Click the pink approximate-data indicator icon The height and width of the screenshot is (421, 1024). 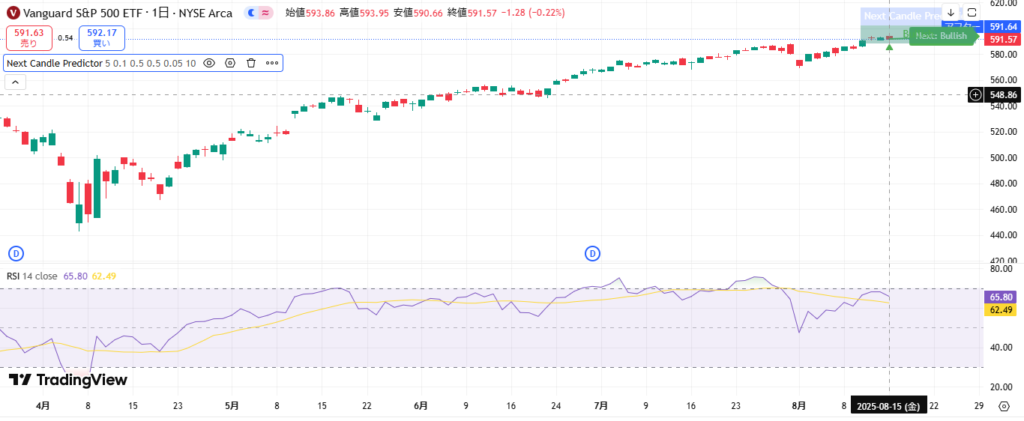[x=265, y=13]
